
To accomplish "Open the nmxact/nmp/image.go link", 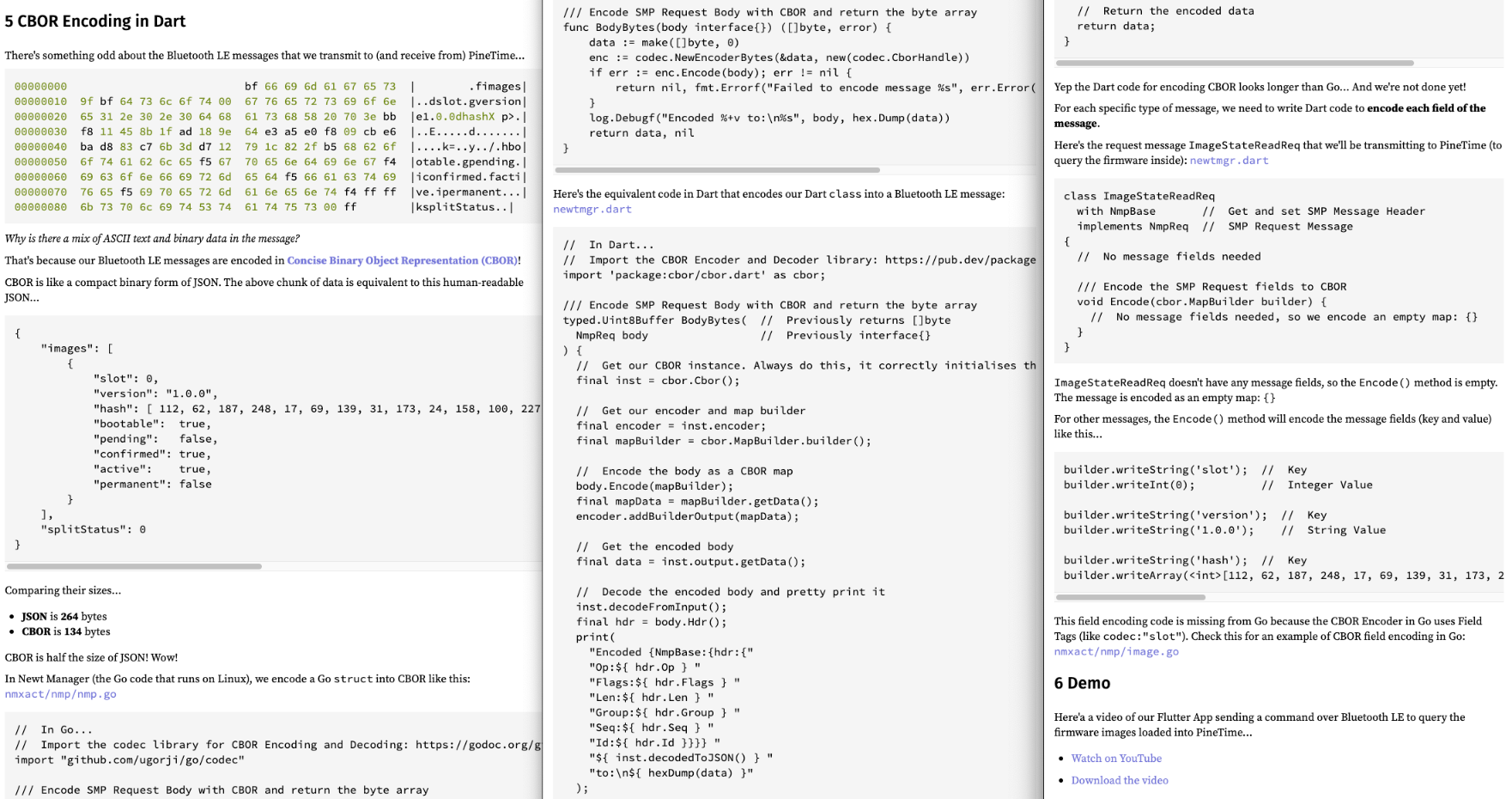I will [1116, 651].
